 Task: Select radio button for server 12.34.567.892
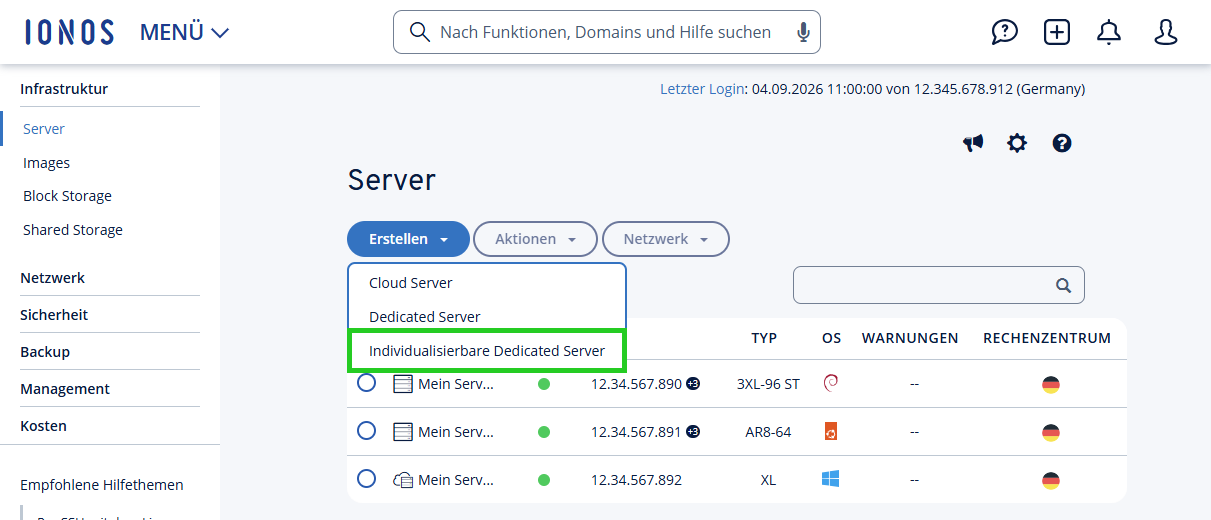pos(367,479)
